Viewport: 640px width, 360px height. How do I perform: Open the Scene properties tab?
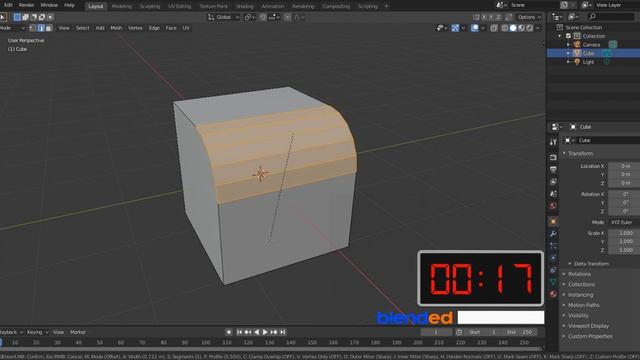click(x=553, y=194)
